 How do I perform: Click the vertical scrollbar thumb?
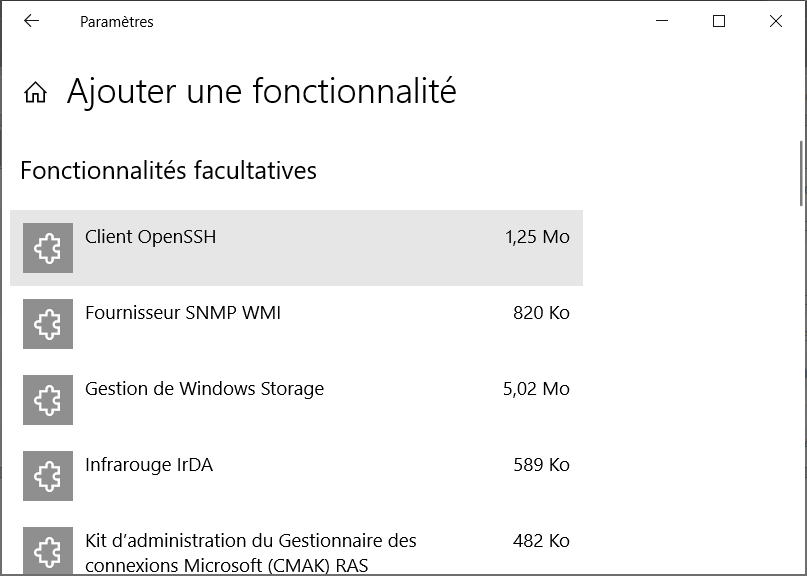tap(801, 173)
